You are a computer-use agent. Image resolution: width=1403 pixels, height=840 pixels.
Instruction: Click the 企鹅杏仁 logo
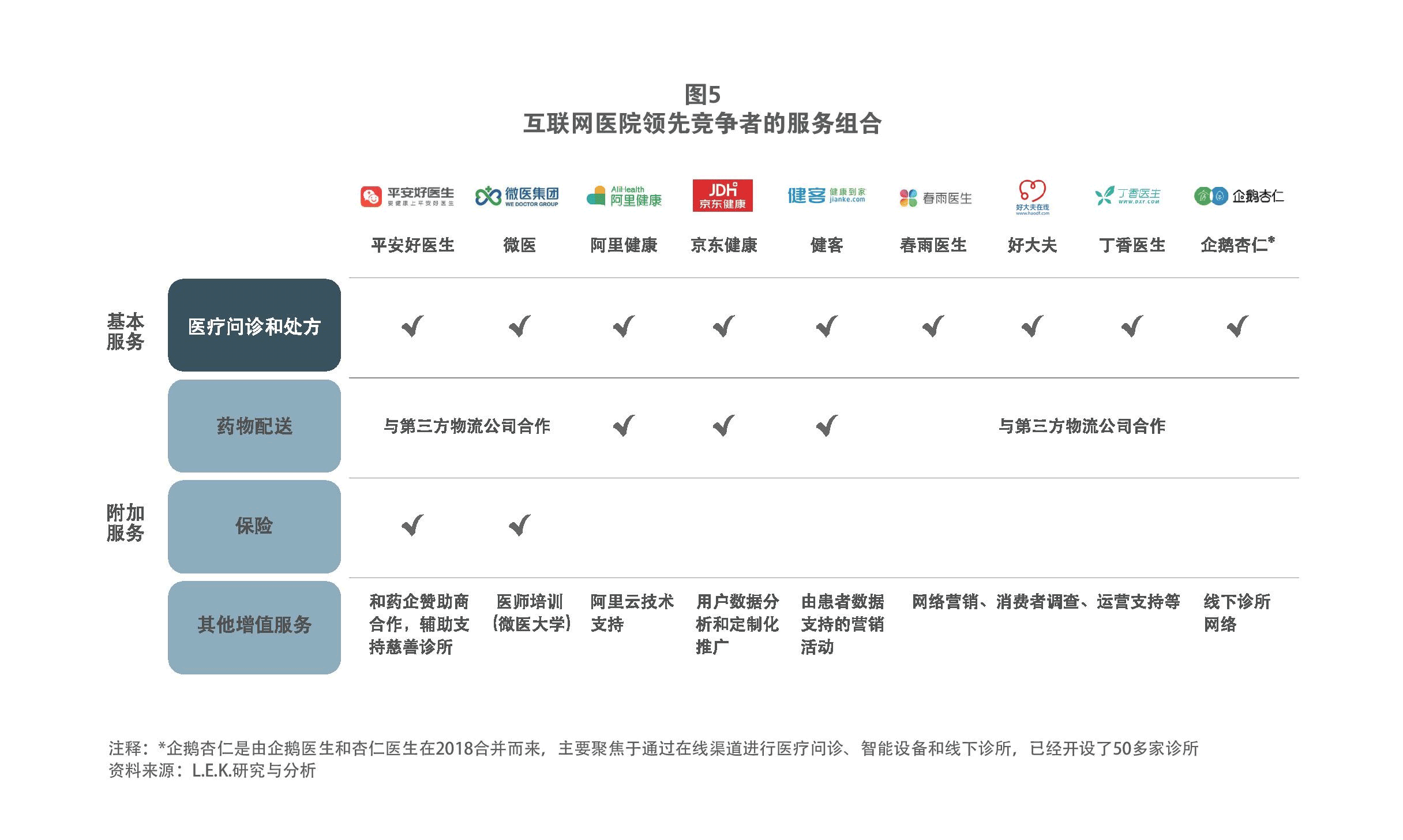click(x=1239, y=196)
